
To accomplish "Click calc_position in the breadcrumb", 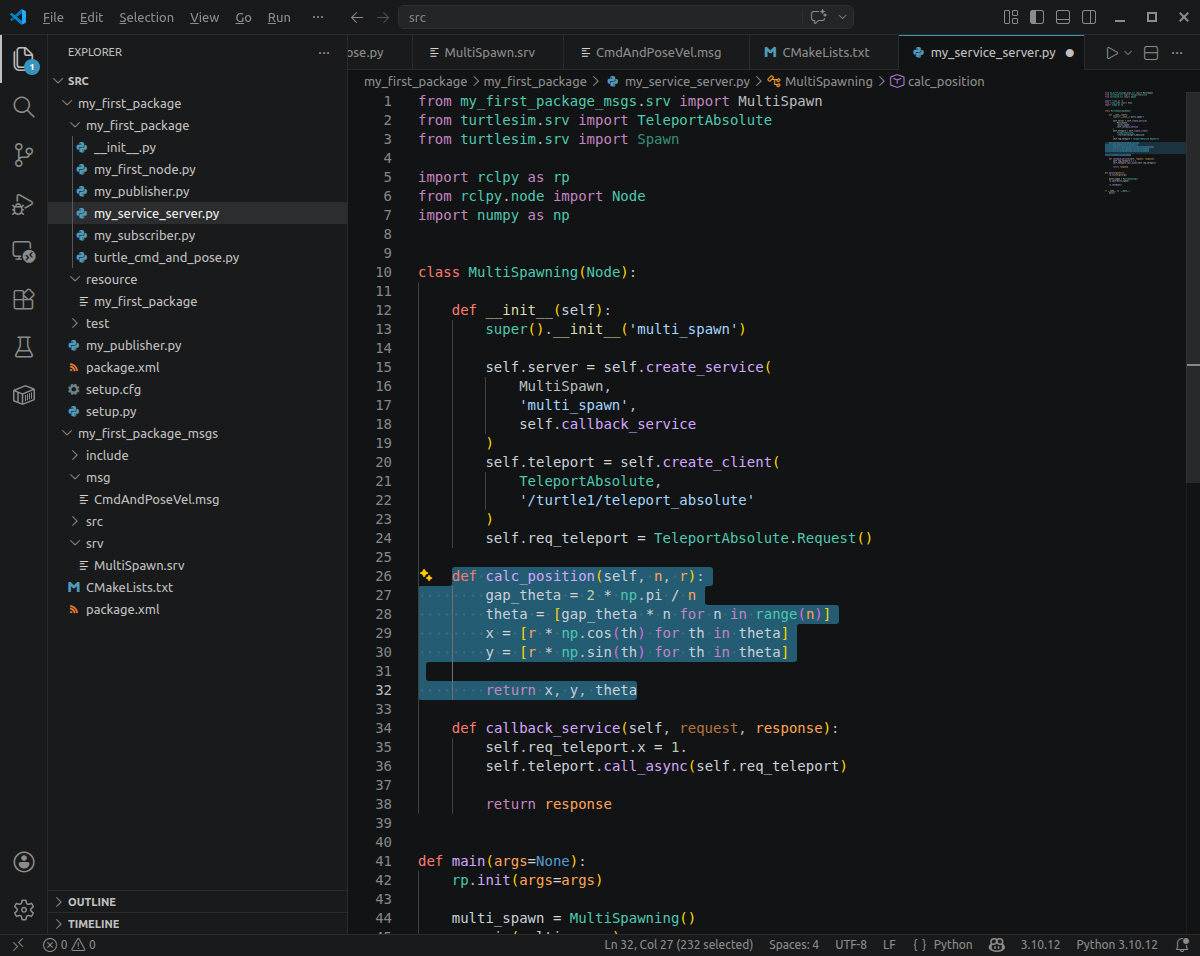I will [946, 81].
